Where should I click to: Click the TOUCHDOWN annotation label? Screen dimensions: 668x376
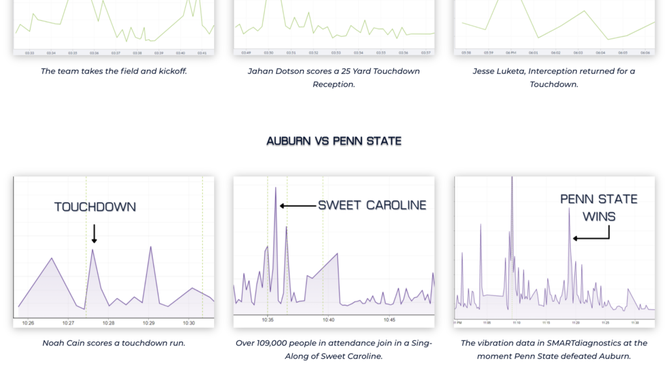click(95, 207)
